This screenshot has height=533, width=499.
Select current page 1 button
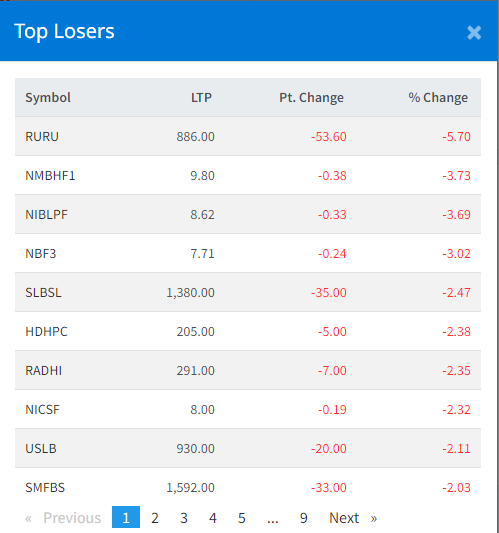point(126,517)
